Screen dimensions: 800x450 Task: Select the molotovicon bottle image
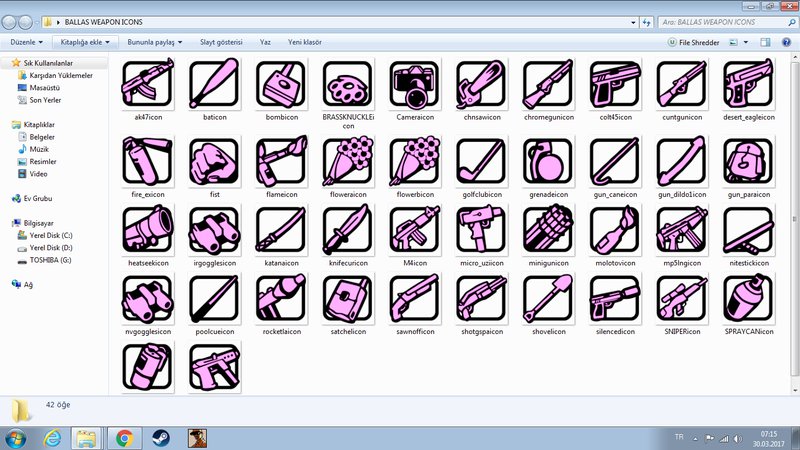615,230
